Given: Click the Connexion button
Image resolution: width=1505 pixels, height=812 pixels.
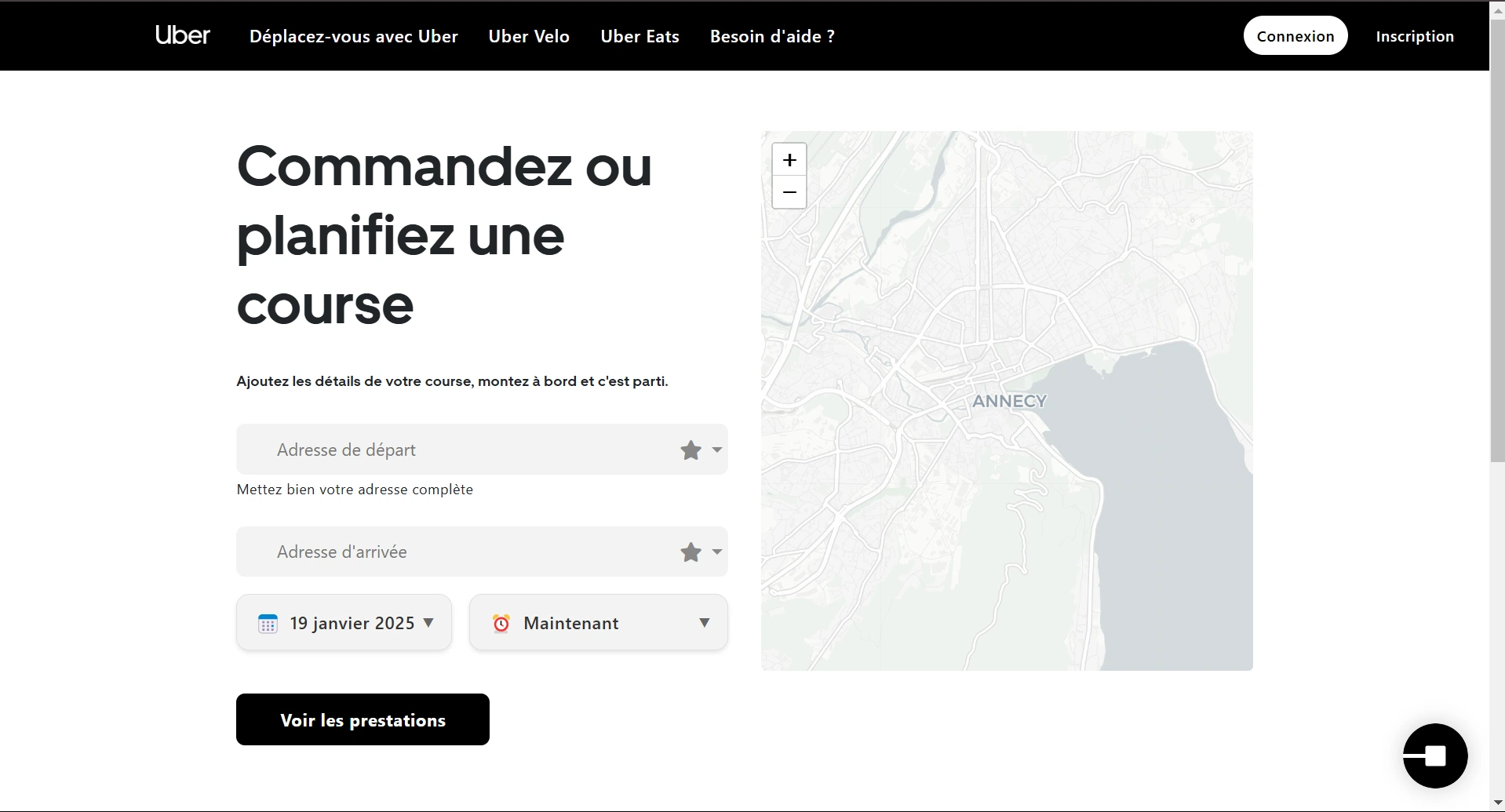Looking at the screenshot, I should (1295, 35).
